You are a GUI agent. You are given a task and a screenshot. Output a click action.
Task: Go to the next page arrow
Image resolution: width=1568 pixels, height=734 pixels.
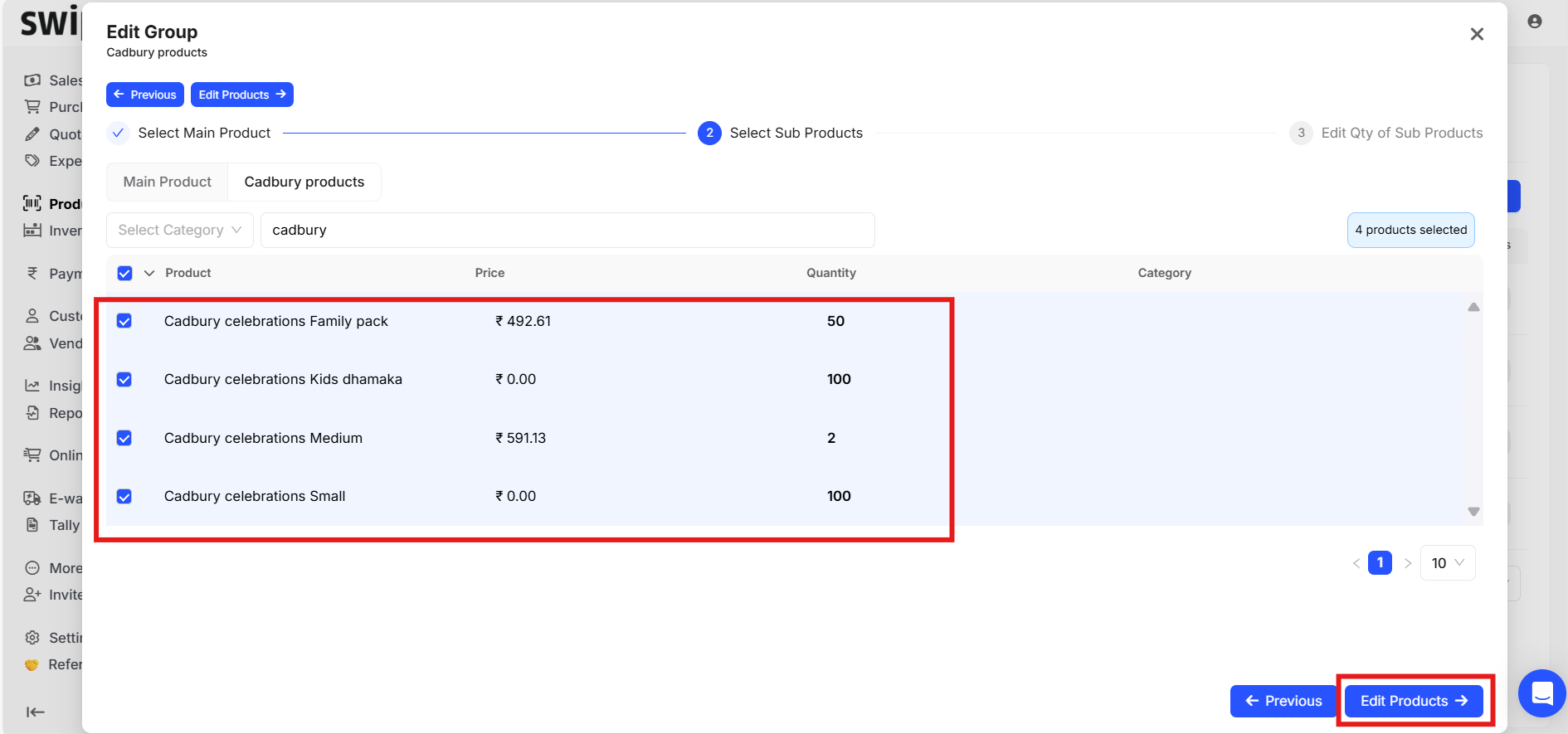[1408, 563]
